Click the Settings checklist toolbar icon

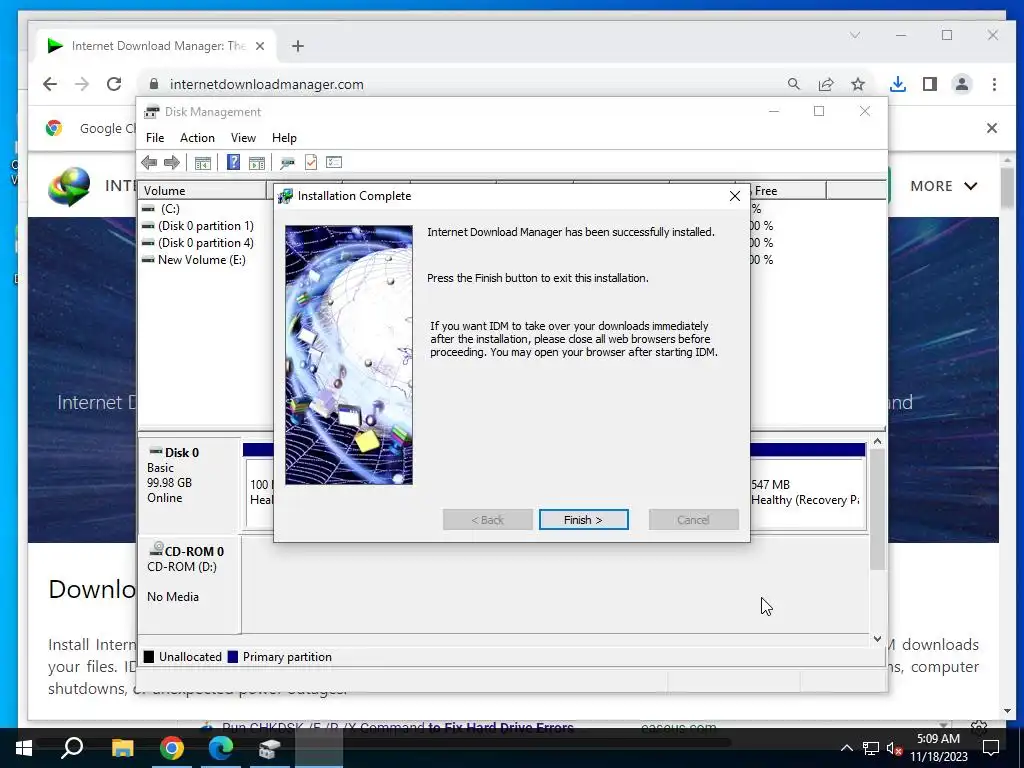click(x=334, y=162)
